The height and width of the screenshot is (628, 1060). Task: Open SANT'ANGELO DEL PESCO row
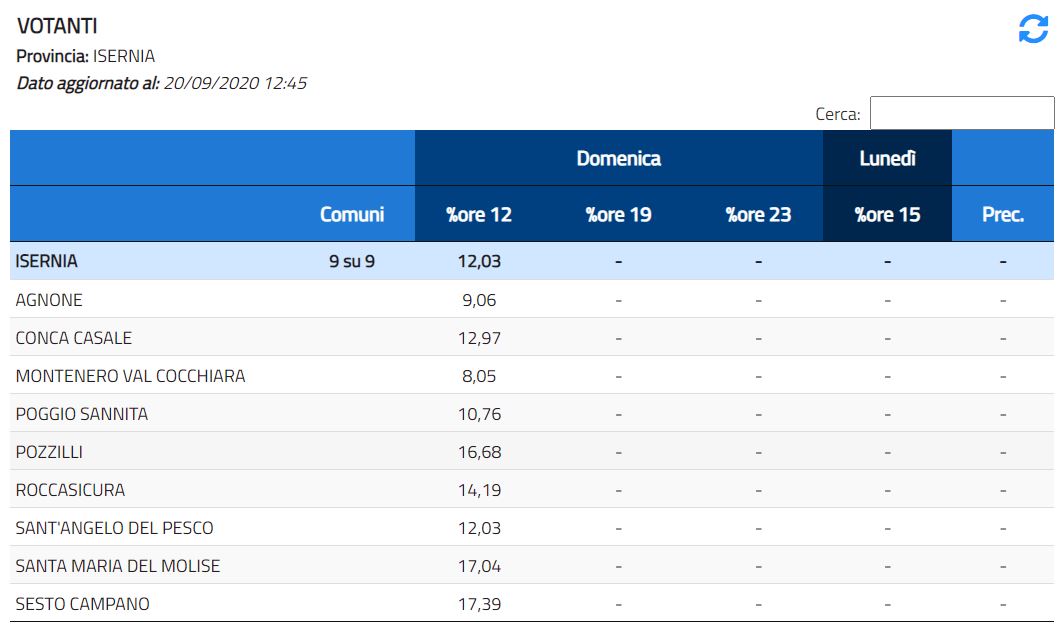pyautogui.click(x=532, y=527)
